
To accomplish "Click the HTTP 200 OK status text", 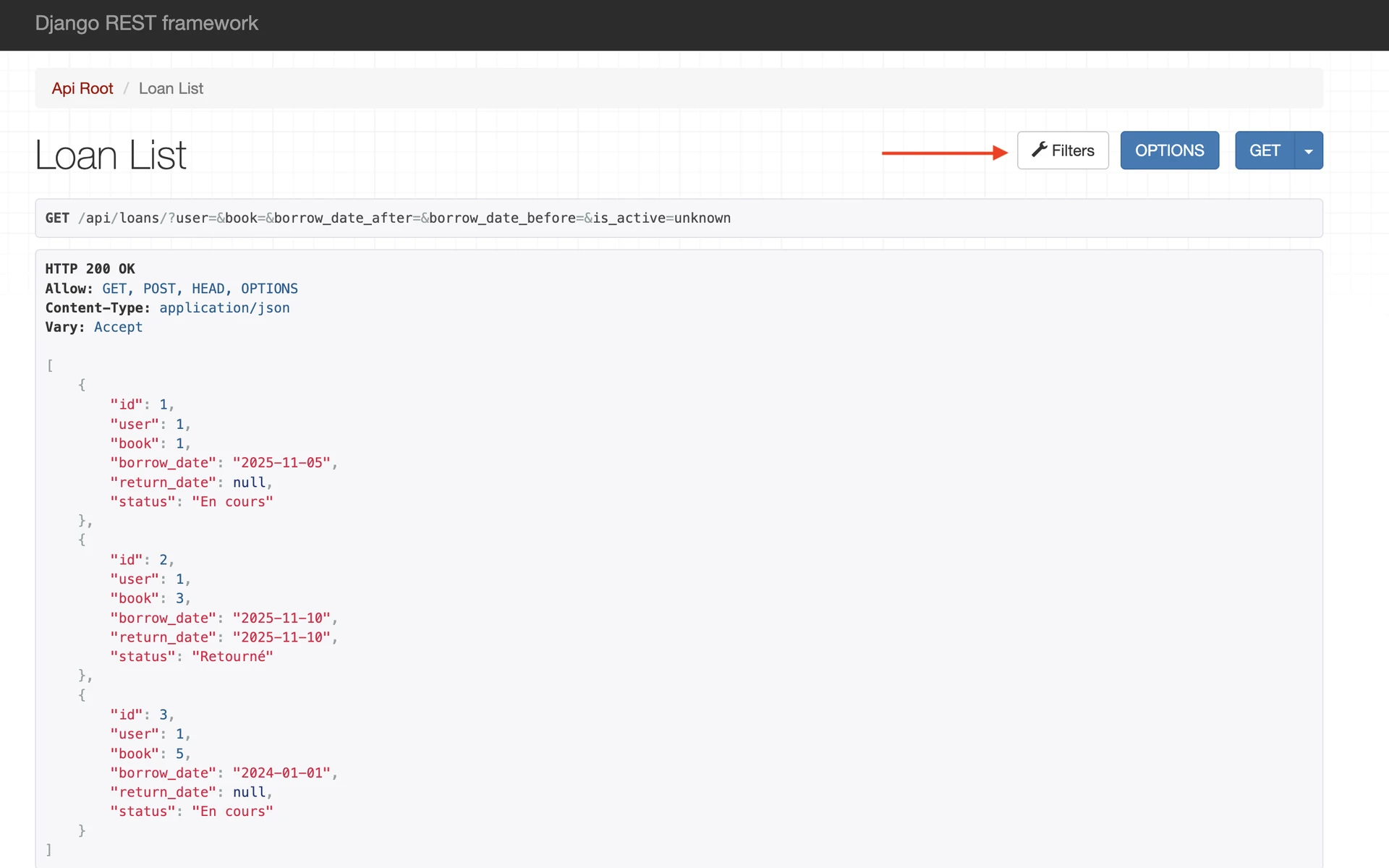I will pos(90,268).
